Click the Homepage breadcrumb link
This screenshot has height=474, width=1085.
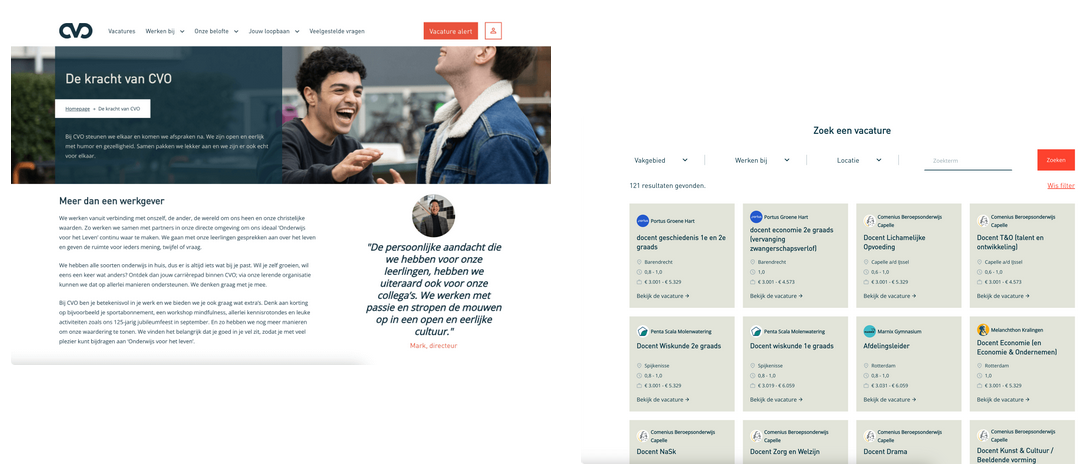coord(78,108)
